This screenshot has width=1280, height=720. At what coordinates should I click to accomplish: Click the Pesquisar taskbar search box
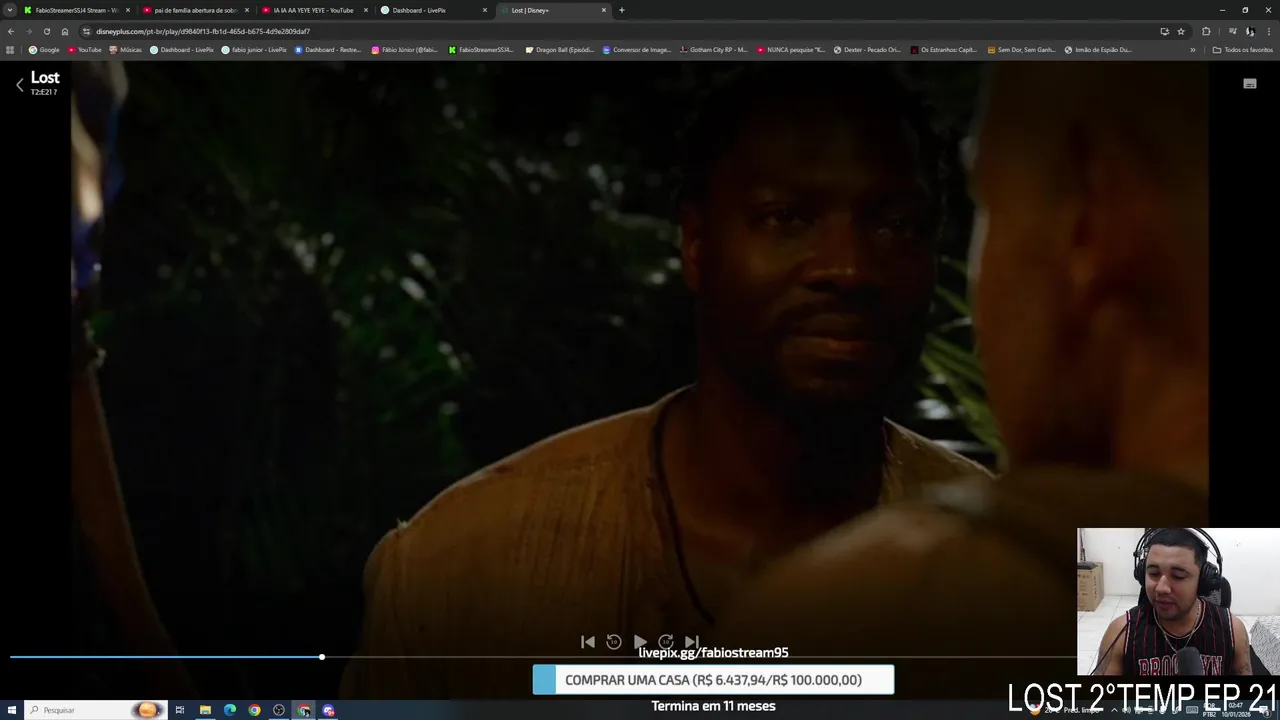coord(95,710)
